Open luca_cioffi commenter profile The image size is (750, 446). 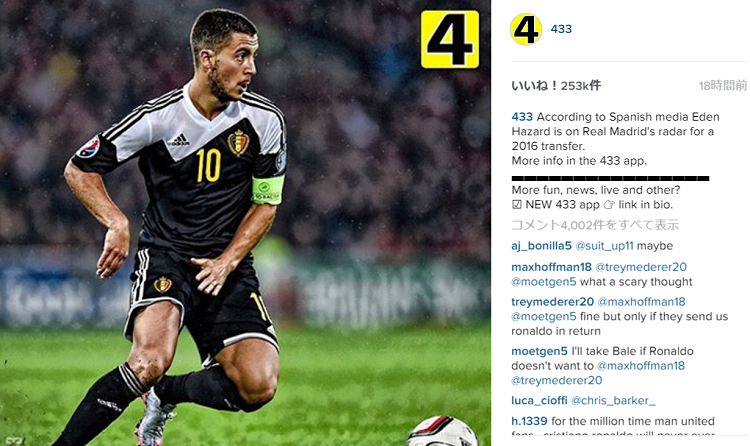pyautogui.click(x=540, y=401)
